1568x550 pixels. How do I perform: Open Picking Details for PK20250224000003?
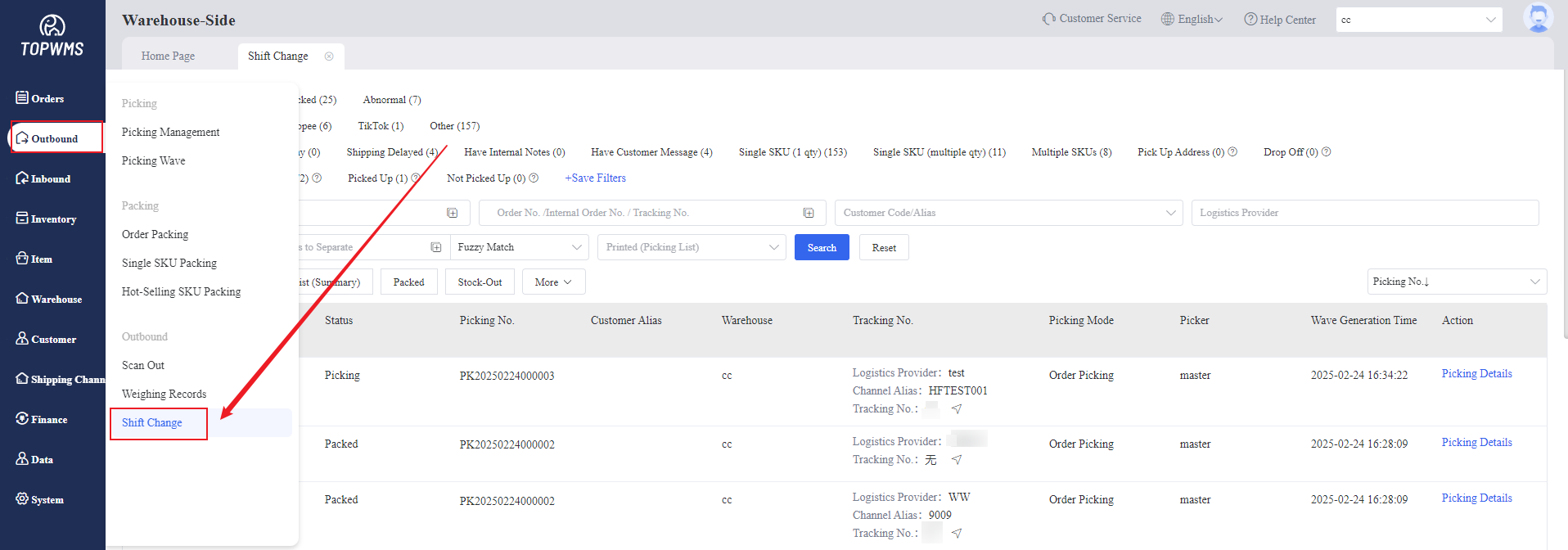1476,374
